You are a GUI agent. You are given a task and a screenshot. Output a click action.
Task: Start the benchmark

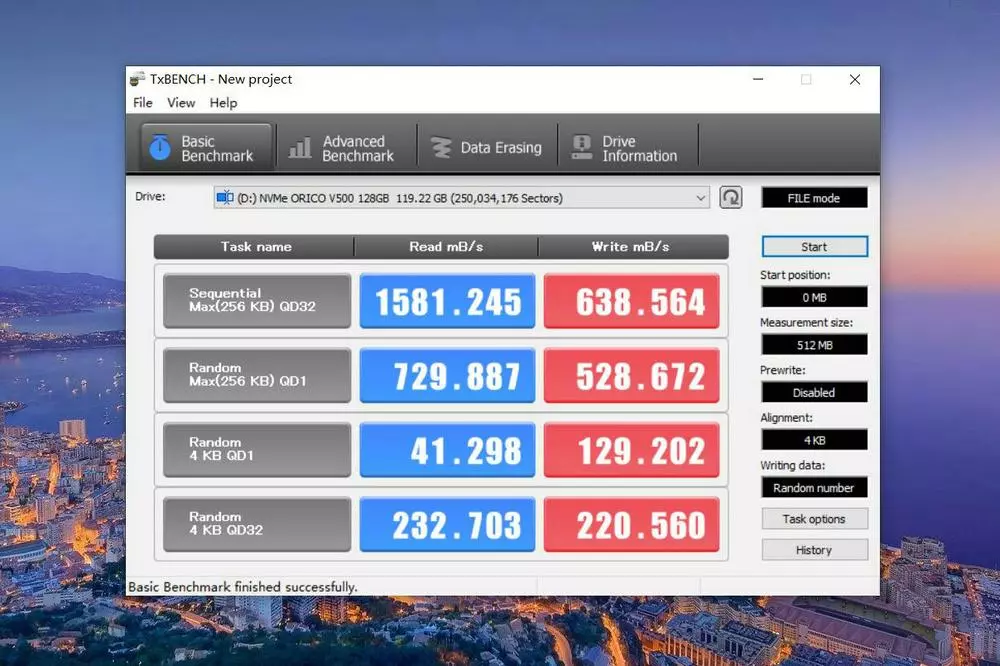(x=814, y=247)
